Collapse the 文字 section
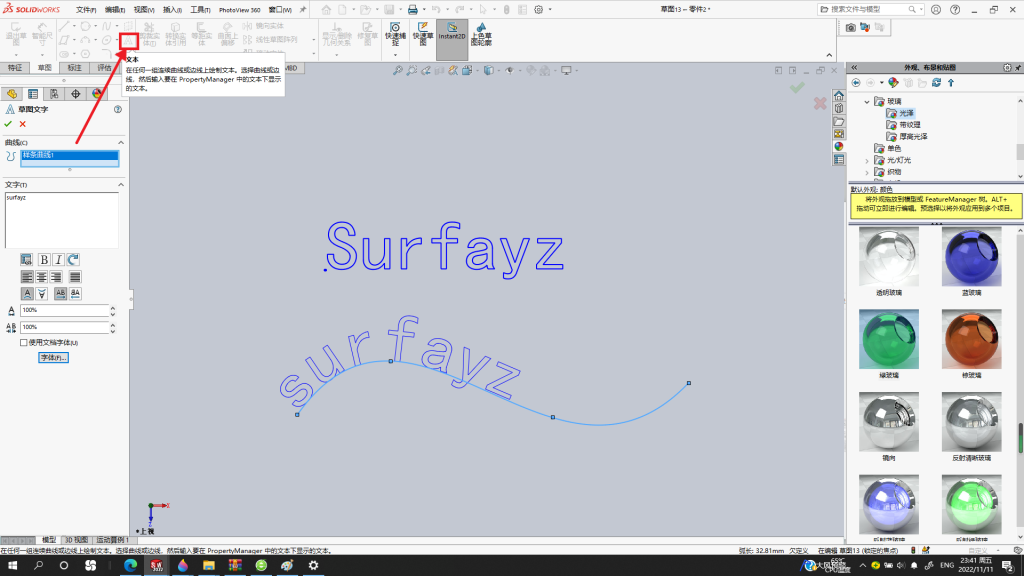The image size is (1024, 576). click(x=121, y=185)
